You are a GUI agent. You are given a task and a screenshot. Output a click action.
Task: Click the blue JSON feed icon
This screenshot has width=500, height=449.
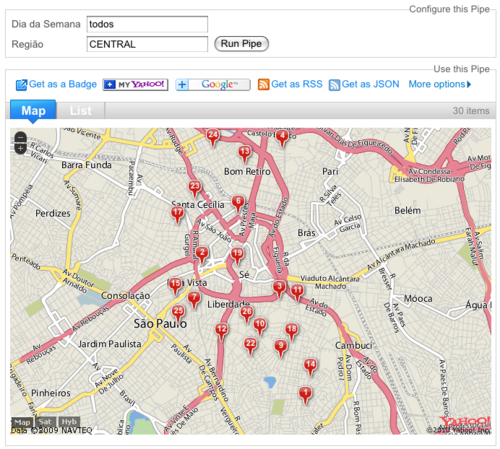coord(334,85)
